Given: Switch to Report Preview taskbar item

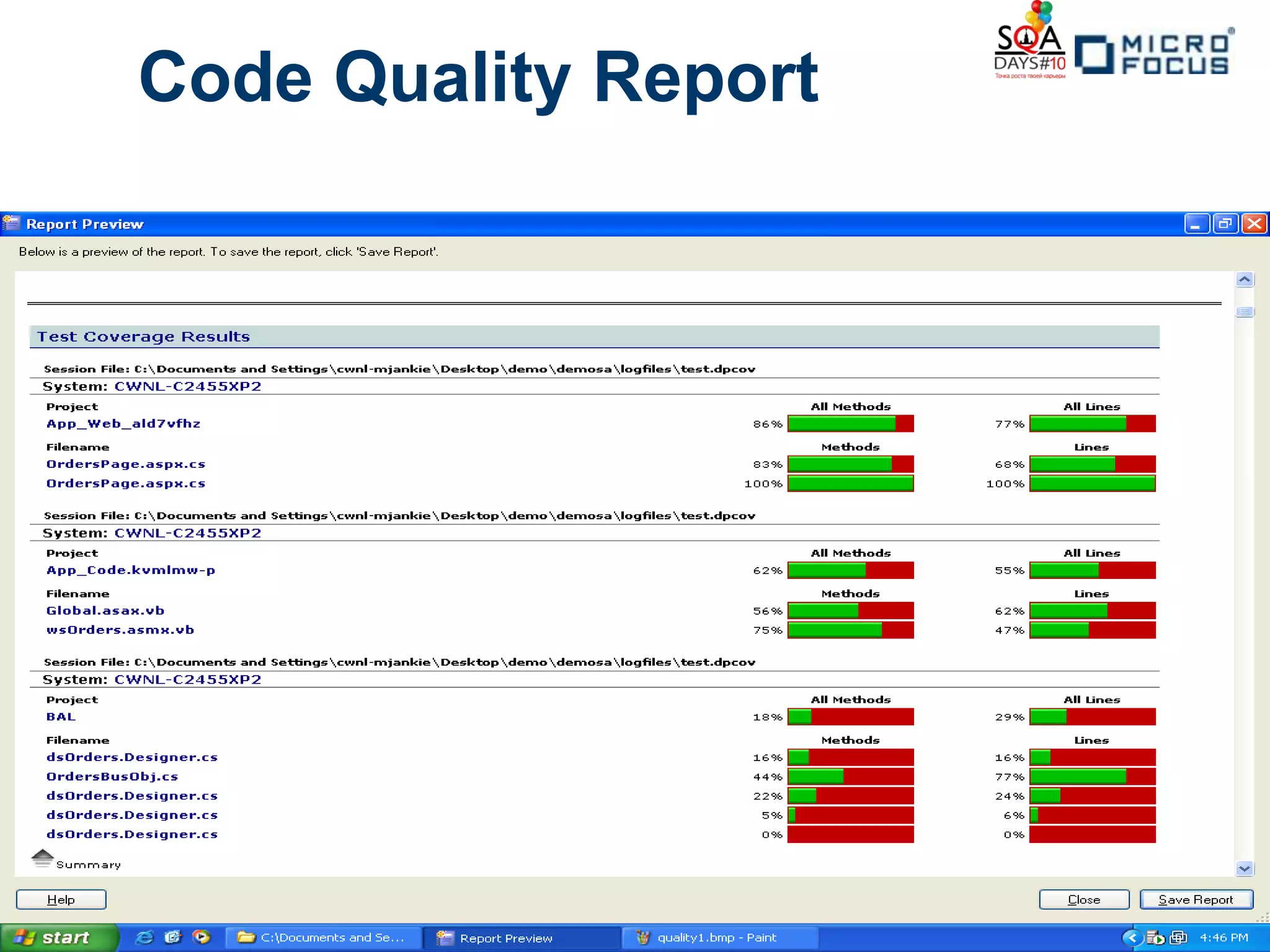Looking at the screenshot, I should 522,938.
